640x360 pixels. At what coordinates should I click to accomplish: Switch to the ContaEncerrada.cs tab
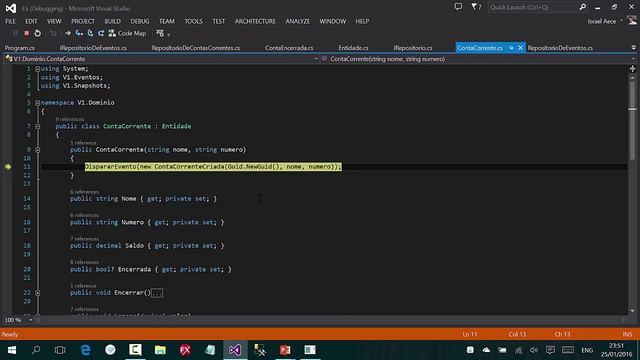pos(289,48)
